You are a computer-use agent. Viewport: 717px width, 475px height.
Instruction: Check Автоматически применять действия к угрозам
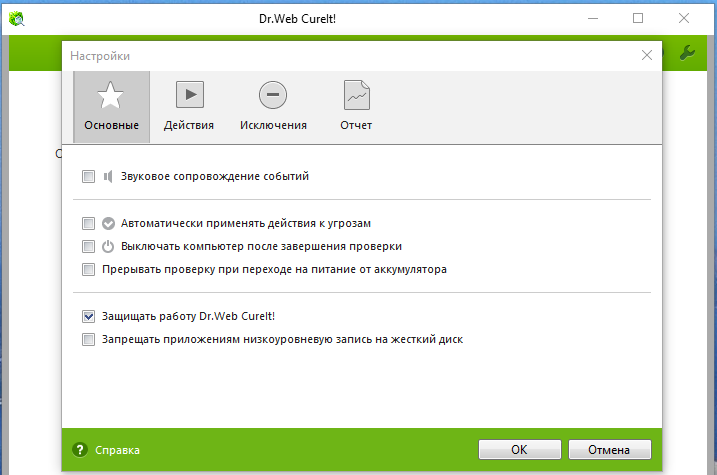pyautogui.click(x=88, y=224)
